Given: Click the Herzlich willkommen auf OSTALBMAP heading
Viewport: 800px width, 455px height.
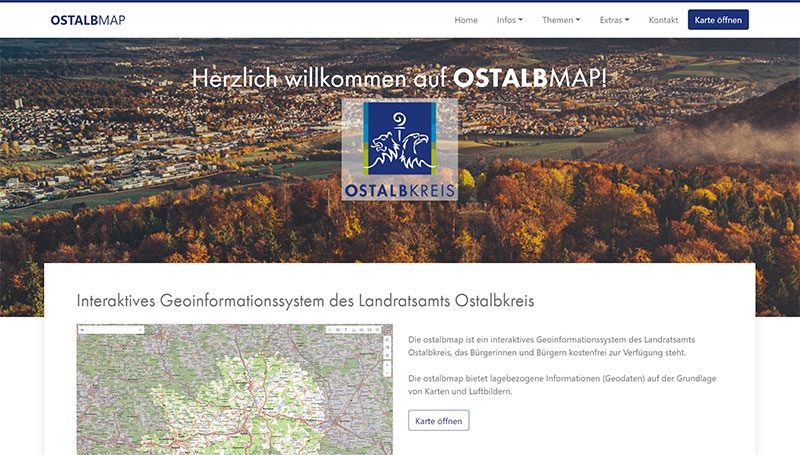Looking at the screenshot, I should (x=399, y=78).
